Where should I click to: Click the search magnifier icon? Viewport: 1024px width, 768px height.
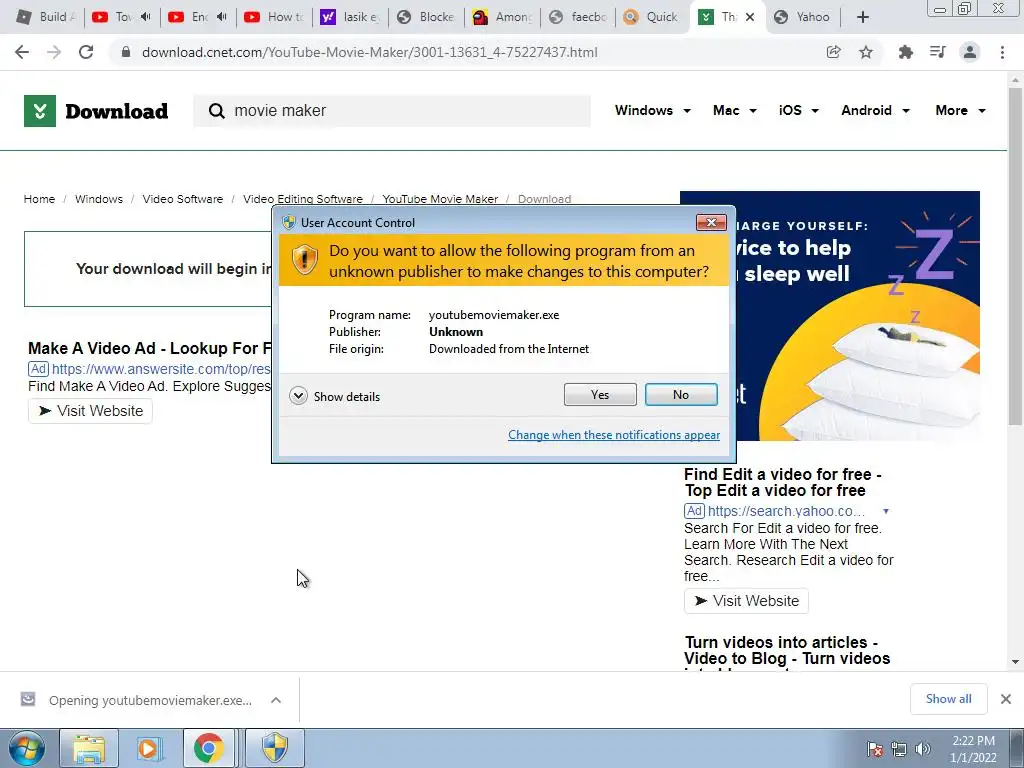click(x=216, y=111)
